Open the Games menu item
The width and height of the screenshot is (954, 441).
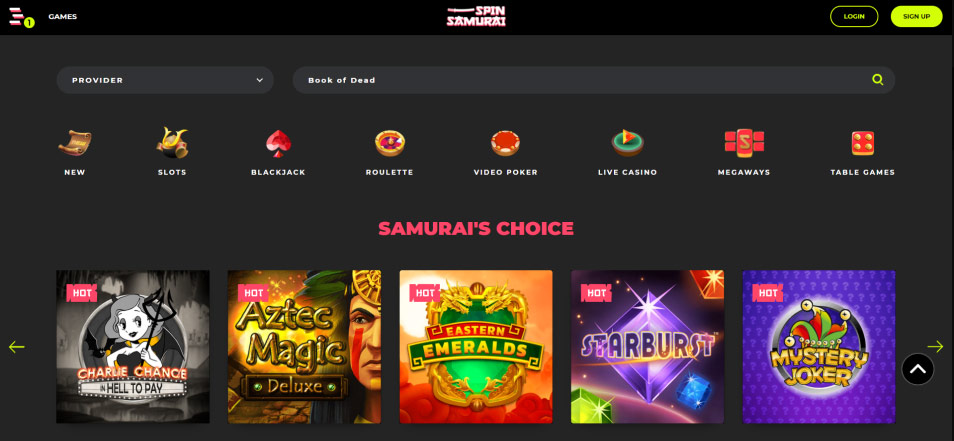click(x=63, y=16)
